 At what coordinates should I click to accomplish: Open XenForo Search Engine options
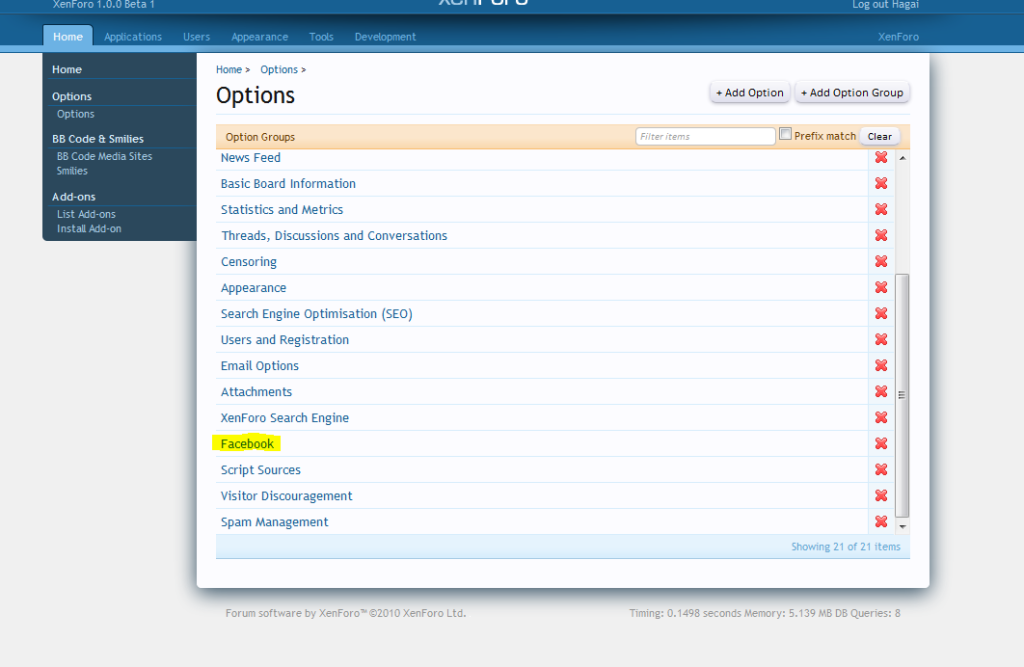(x=285, y=418)
